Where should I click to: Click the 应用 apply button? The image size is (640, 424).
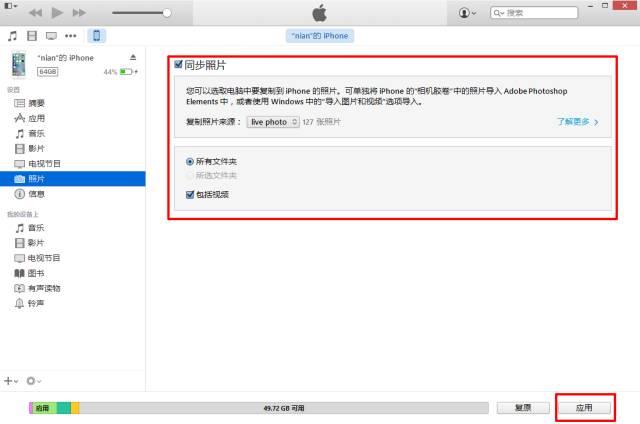pos(584,408)
